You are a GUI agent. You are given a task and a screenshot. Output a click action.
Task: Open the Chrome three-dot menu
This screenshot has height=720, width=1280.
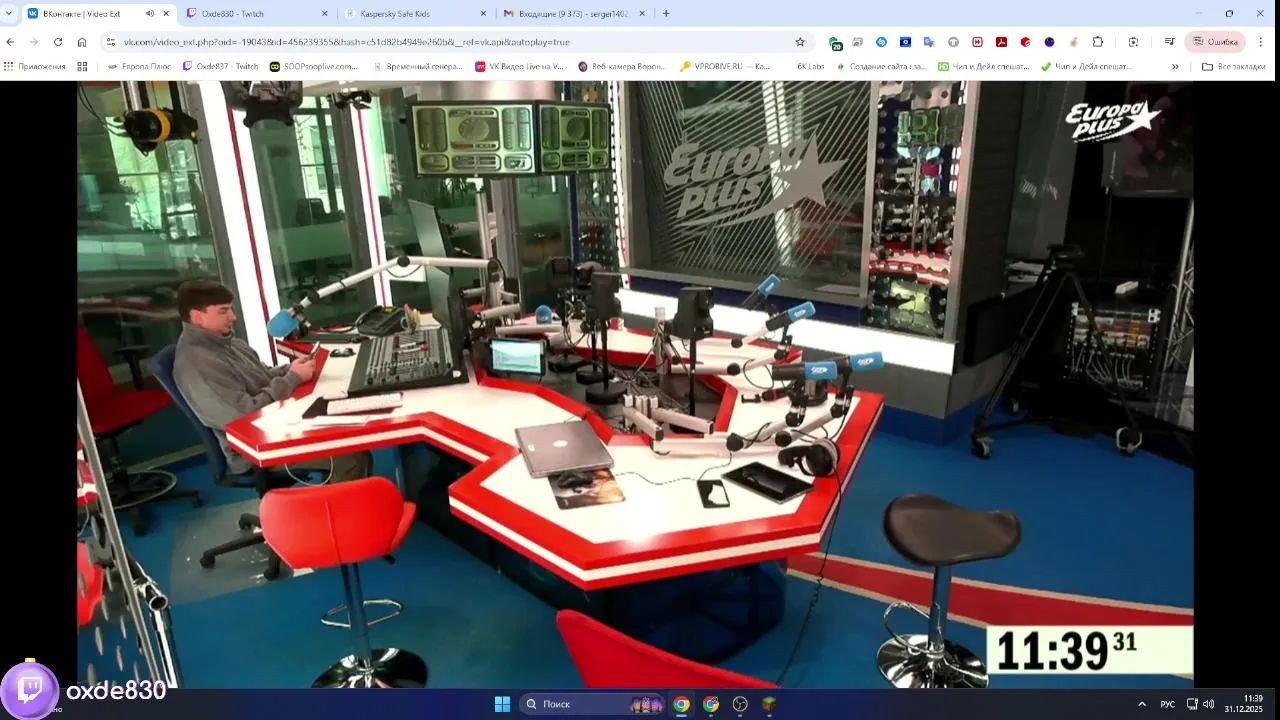pos(1261,42)
